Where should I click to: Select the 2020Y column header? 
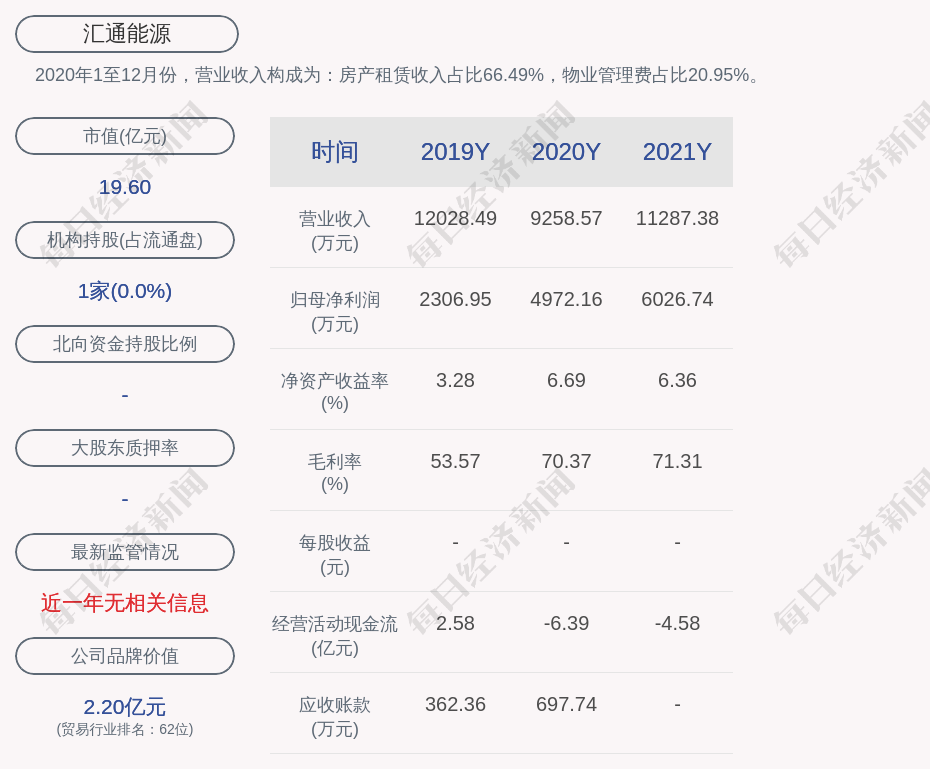pos(566,152)
